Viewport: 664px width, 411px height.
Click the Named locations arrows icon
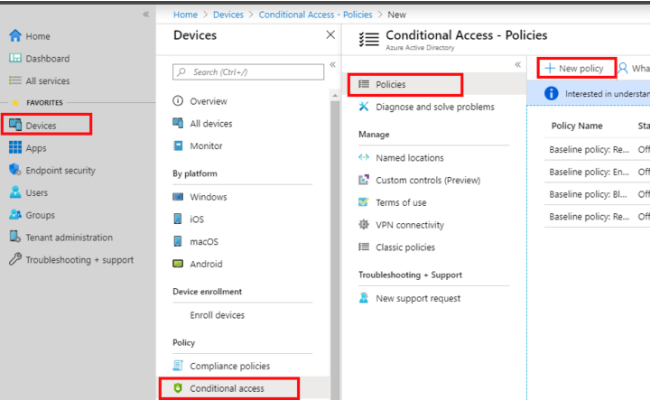pos(364,157)
